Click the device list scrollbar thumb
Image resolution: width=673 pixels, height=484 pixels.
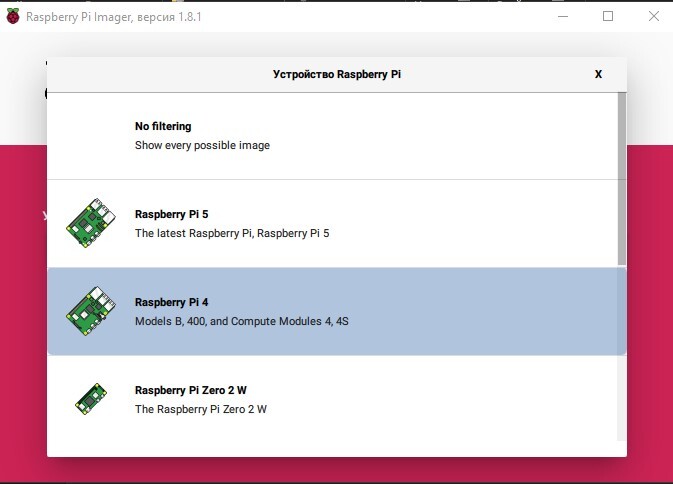(622, 178)
